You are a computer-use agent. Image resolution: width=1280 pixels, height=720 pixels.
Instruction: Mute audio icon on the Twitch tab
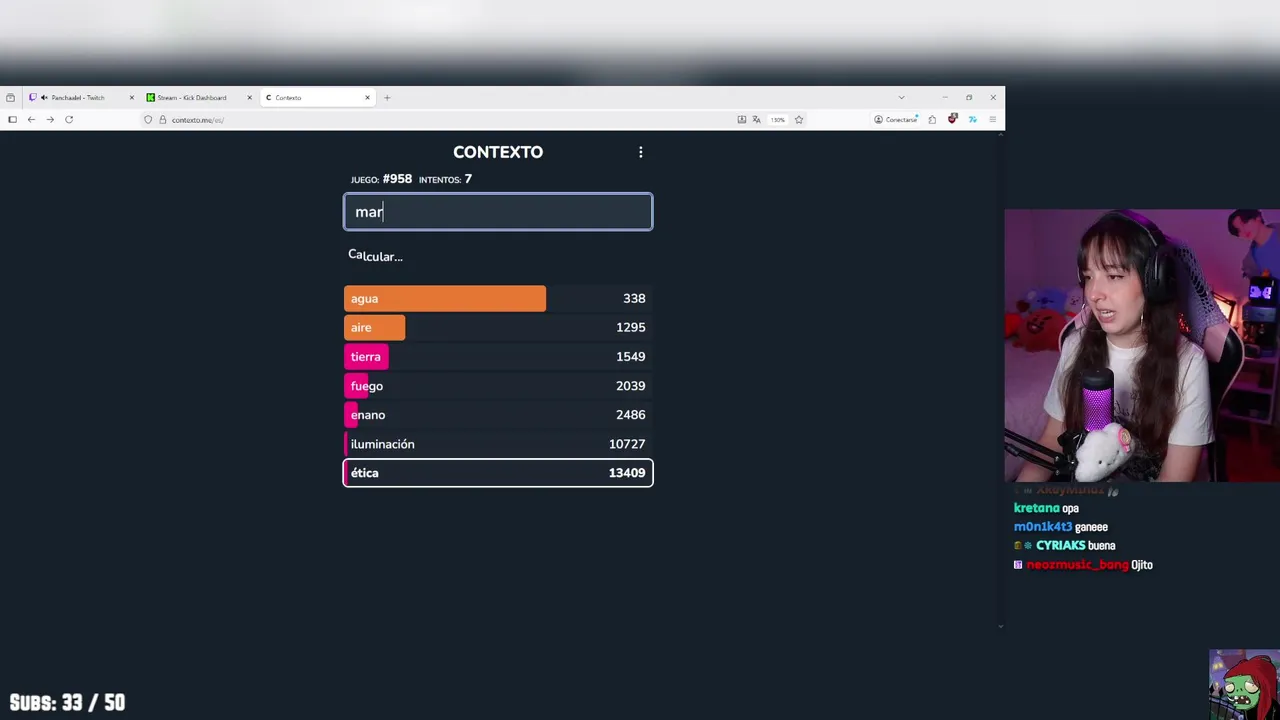point(44,97)
